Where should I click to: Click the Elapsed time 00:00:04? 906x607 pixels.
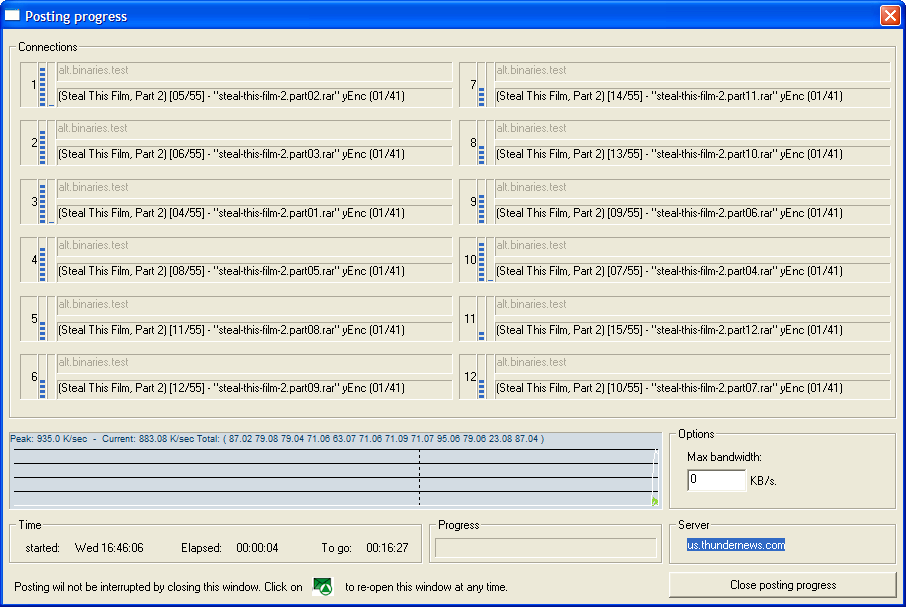[x=257, y=548]
